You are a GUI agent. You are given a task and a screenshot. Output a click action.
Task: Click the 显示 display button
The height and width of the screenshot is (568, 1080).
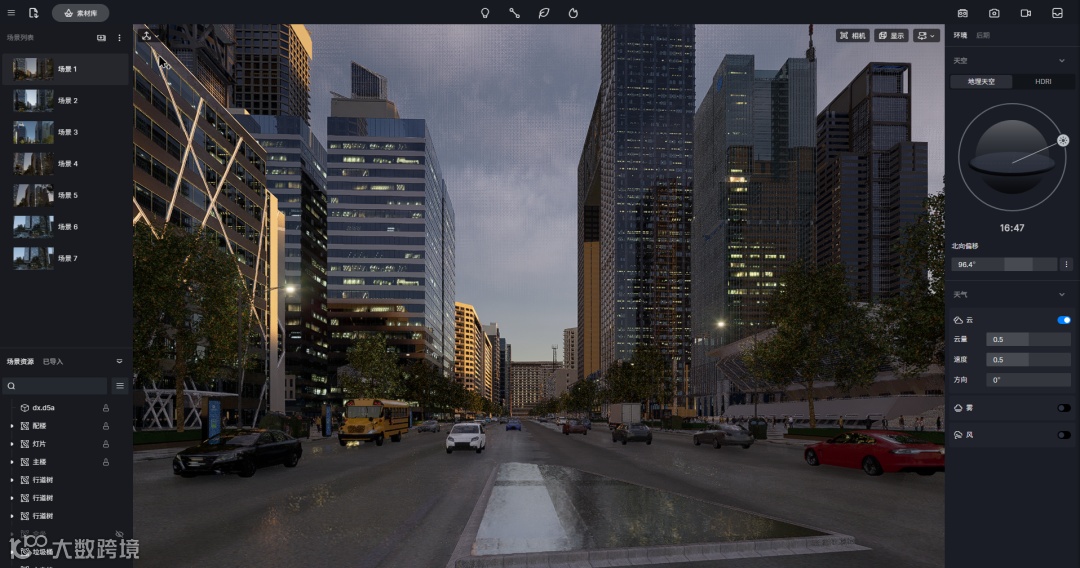pyautogui.click(x=891, y=36)
